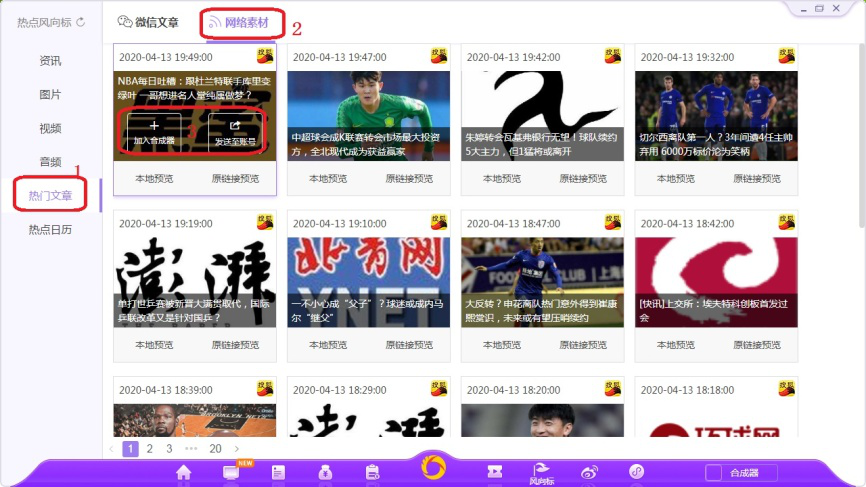Select 资讯 in the left sidebar
Image resolution: width=866 pixels, height=487 pixels.
[x=50, y=61]
